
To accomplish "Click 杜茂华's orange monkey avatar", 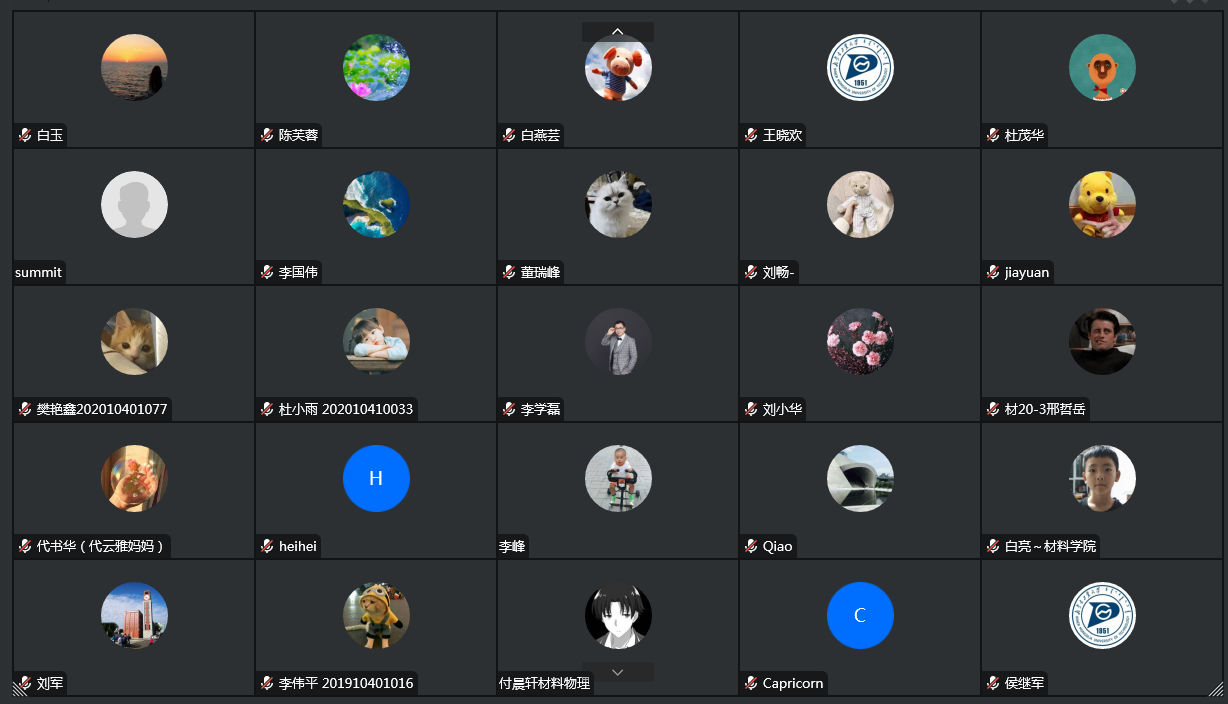I will click(x=1102, y=67).
